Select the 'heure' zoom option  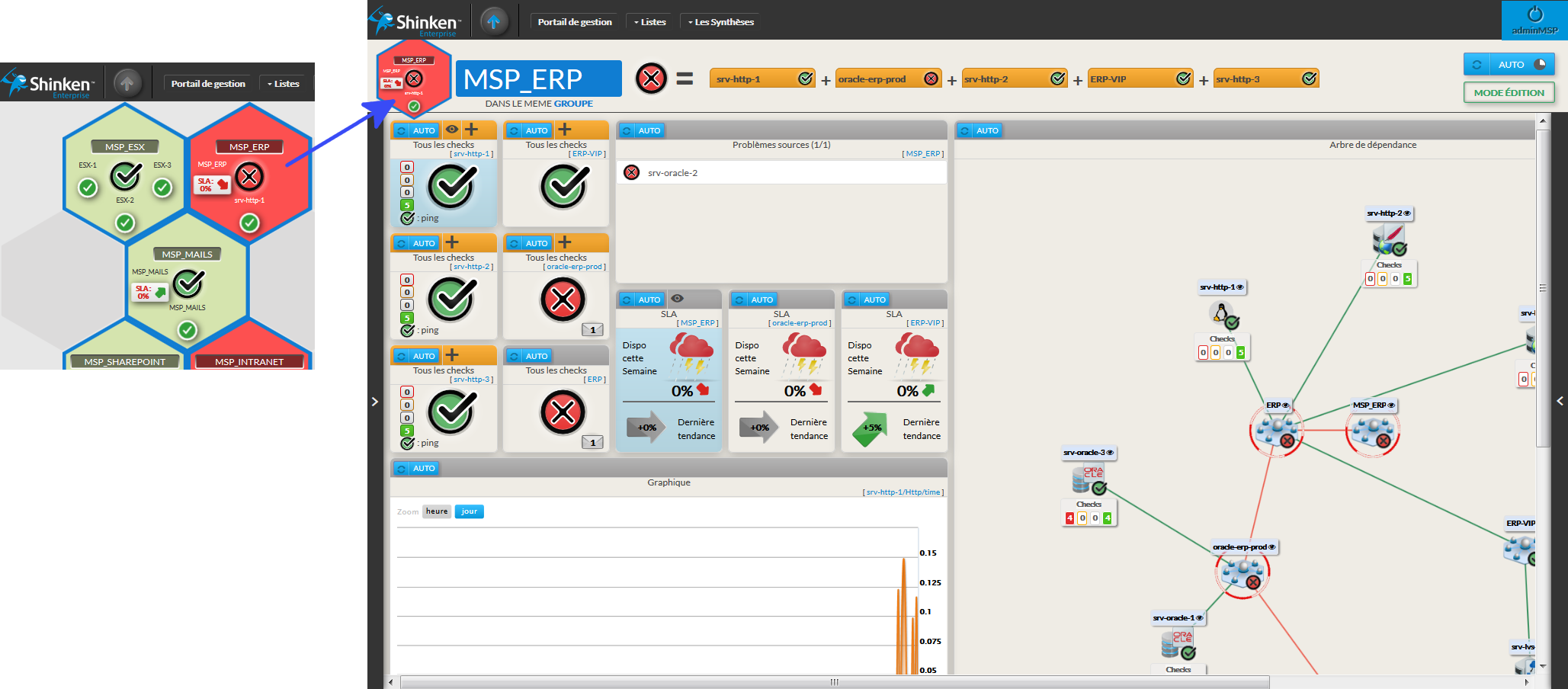tap(437, 511)
